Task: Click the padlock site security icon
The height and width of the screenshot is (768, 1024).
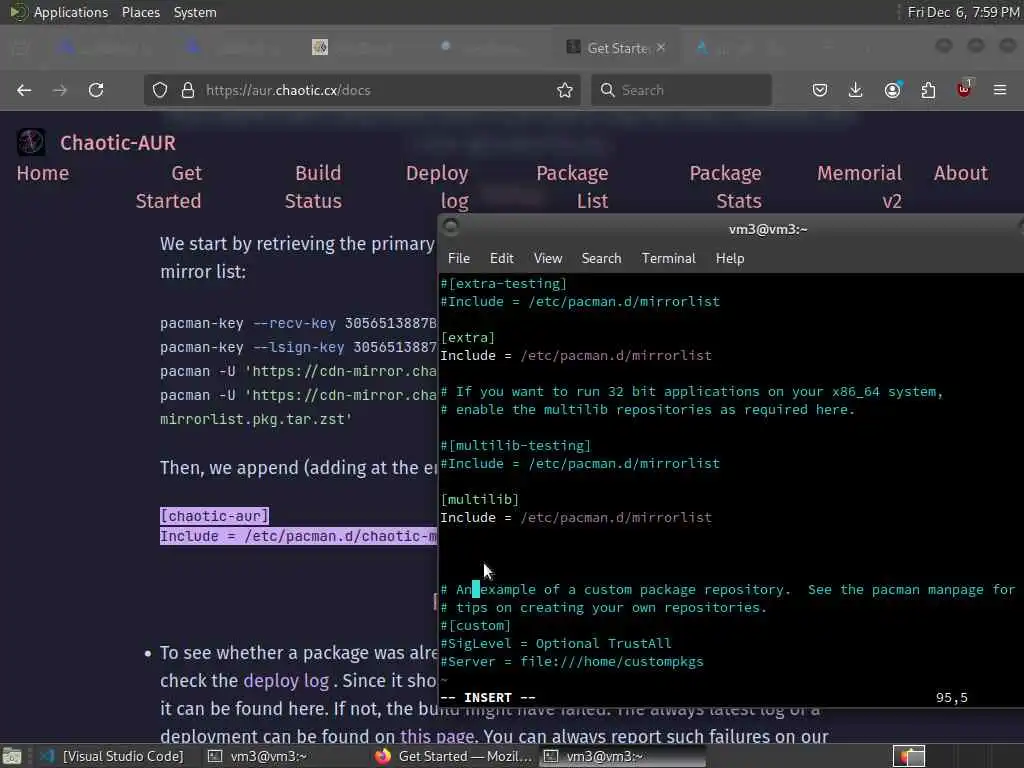Action: [187, 90]
